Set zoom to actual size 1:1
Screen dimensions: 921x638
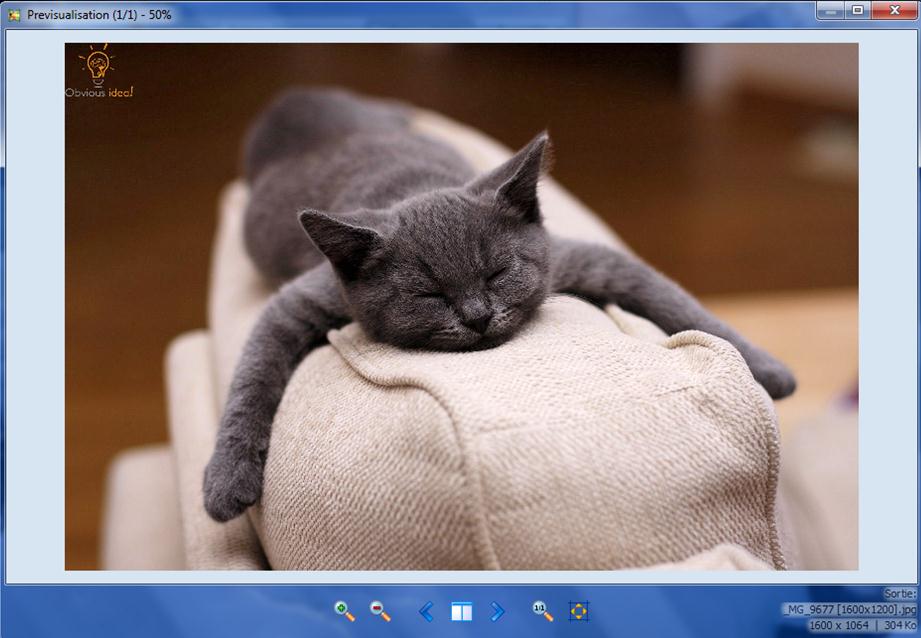point(542,611)
